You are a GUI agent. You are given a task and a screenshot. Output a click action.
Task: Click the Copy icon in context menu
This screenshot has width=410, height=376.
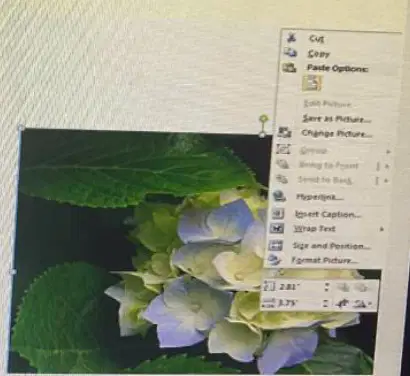point(290,53)
